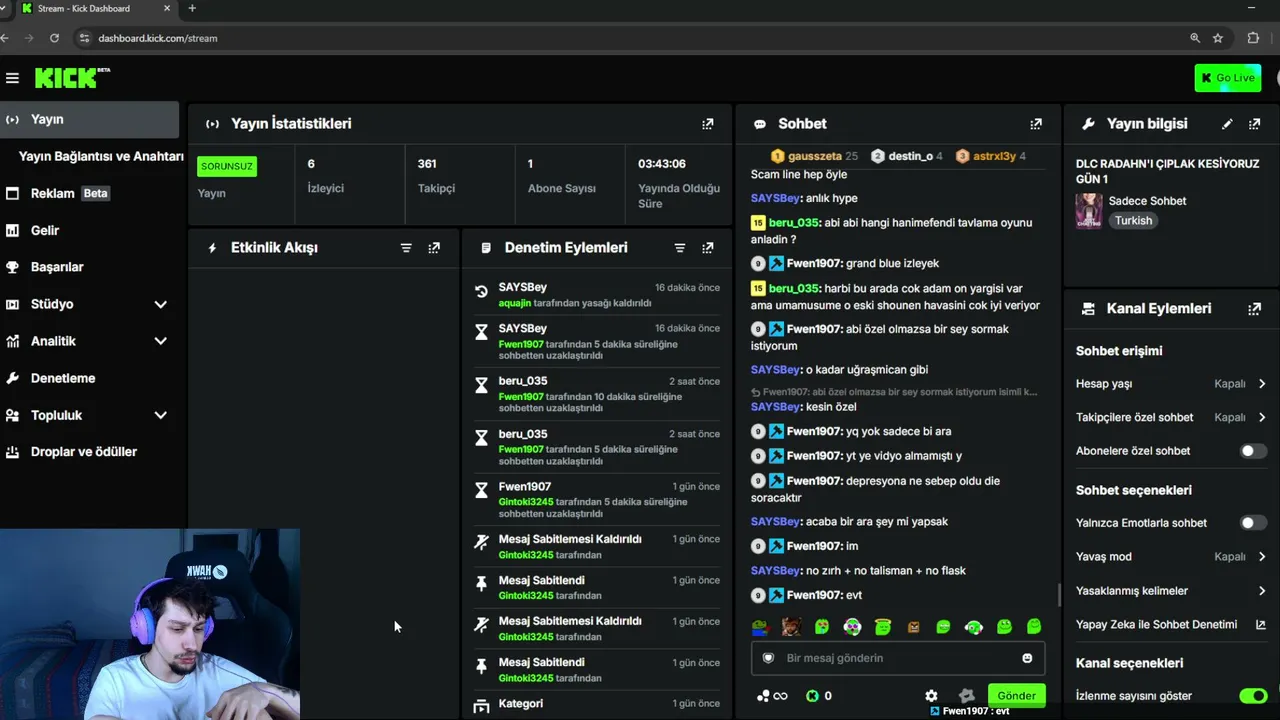Select Yayın in the sidebar
Screen dimensions: 1280x720
(90, 119)
